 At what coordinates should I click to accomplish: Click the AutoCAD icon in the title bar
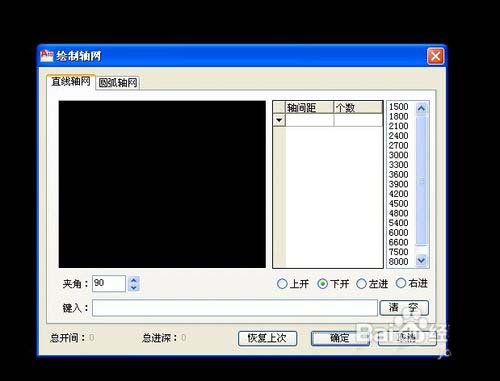point(47,56)
